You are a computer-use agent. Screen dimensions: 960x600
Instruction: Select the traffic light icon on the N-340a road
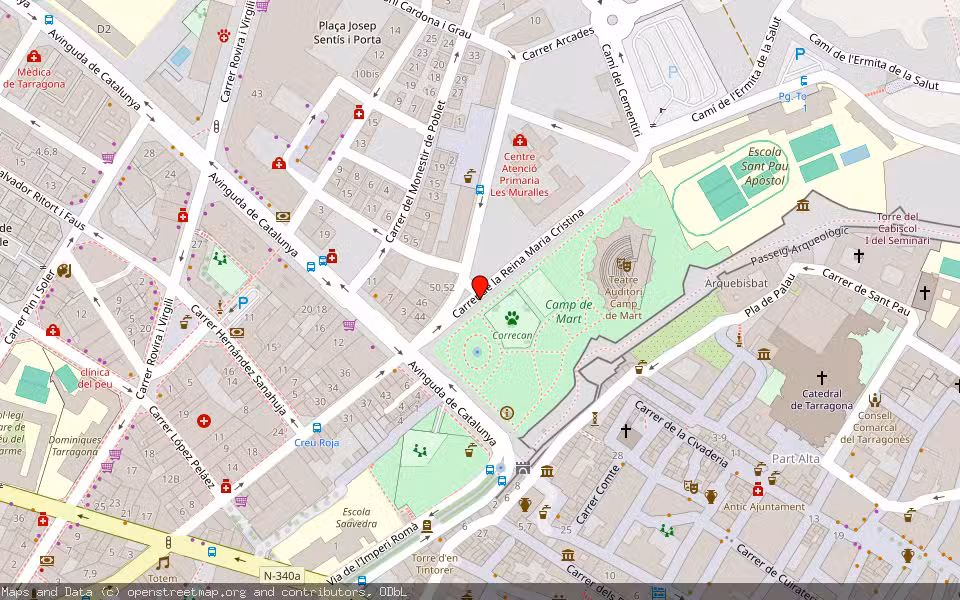pos(168,543)
